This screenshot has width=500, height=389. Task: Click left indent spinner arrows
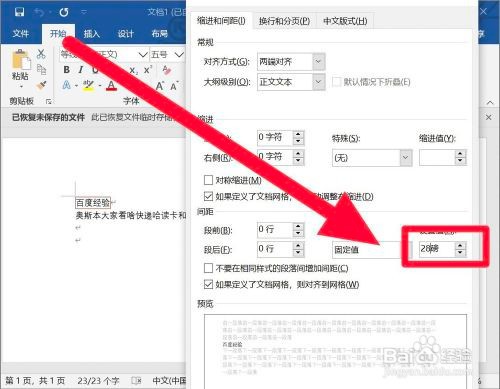tap(298, 137)
